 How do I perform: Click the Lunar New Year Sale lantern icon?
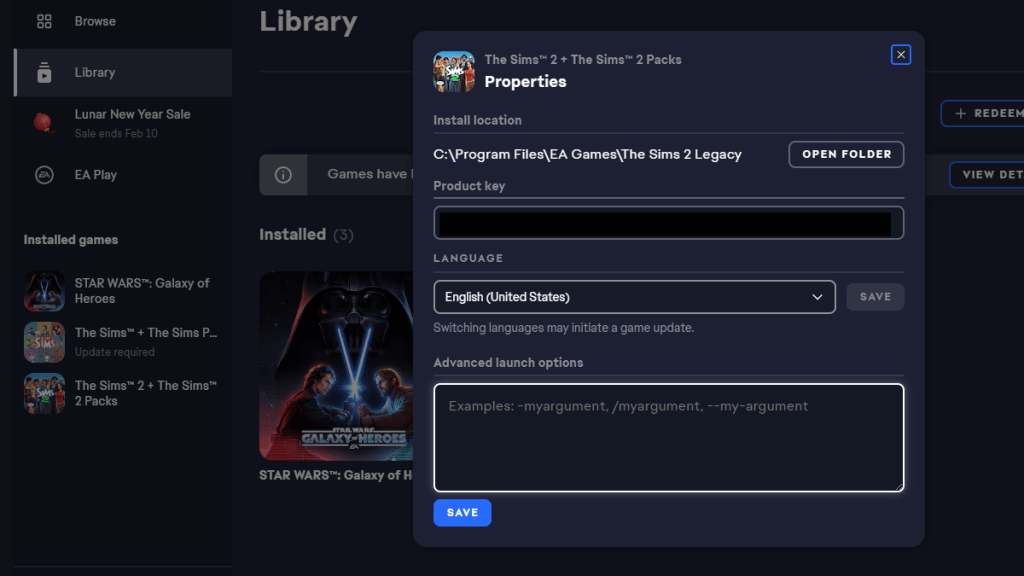pyautogui.click(x=44, y=122)
